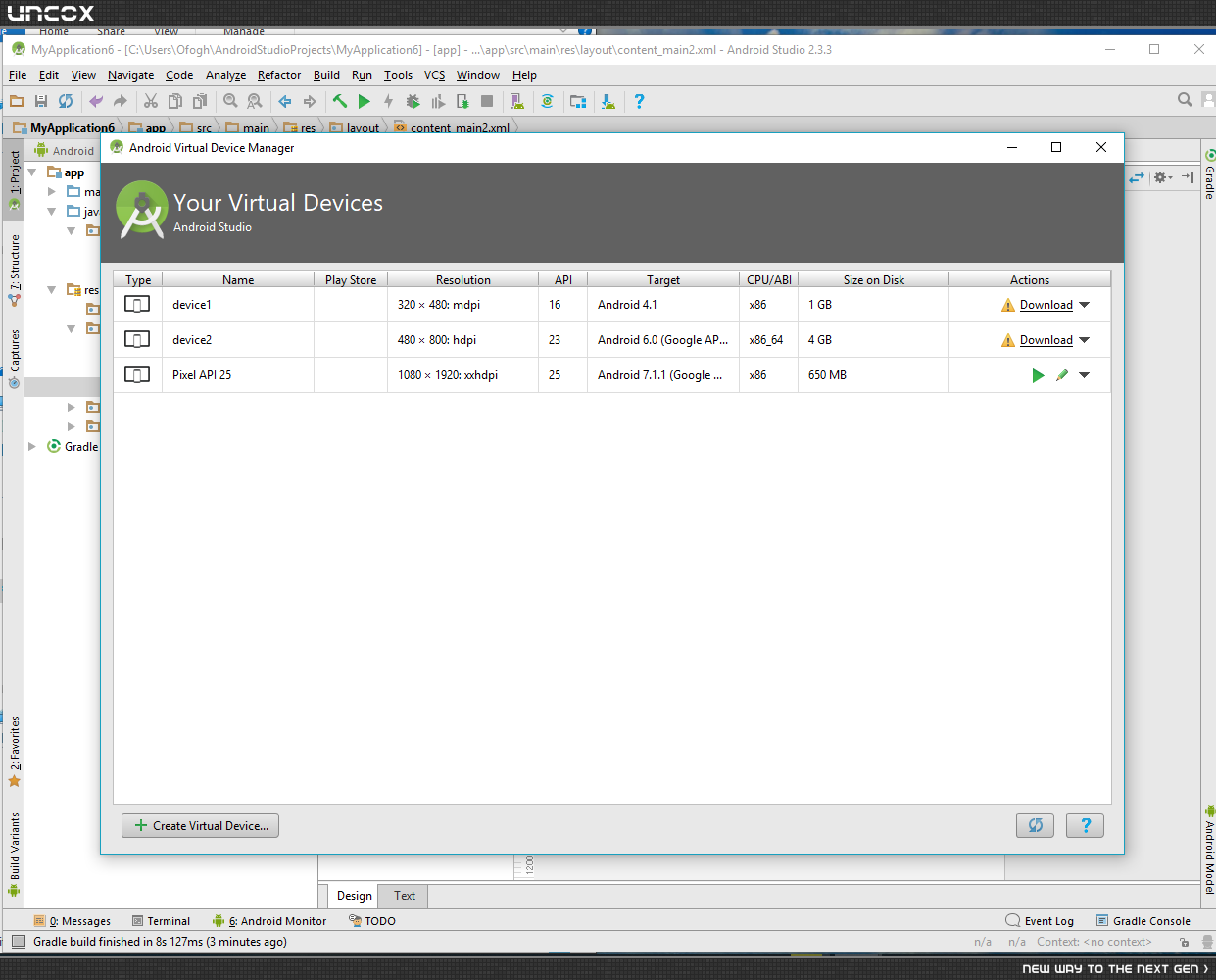This screenshot has width=1216, height=980.
Task: Expand the Gradle Scripts tree node
Action: click(32, 446)
